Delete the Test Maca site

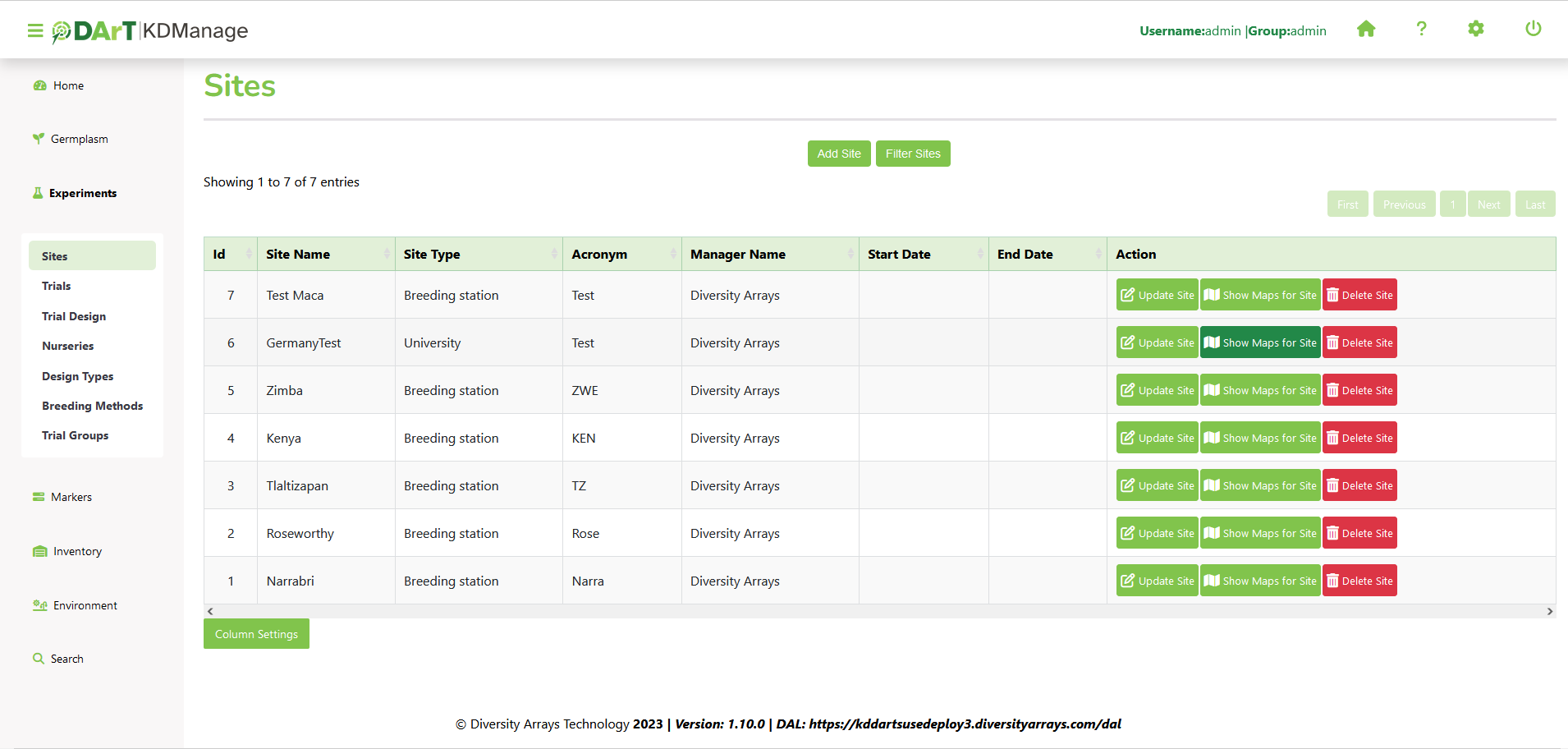pos(1359,295)
